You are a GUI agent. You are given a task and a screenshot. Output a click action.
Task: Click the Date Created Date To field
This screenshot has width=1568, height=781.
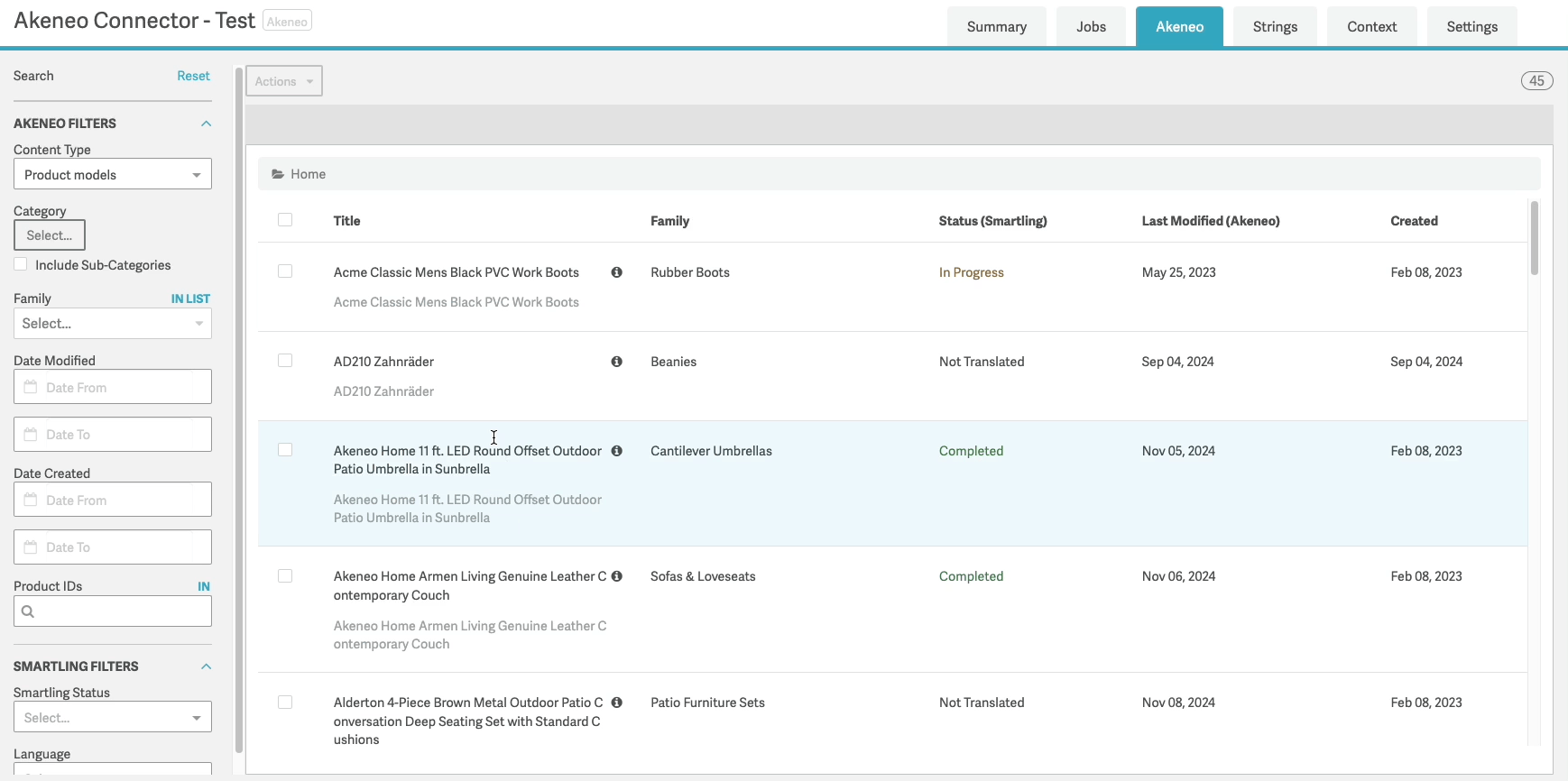(x=113, y=547)
